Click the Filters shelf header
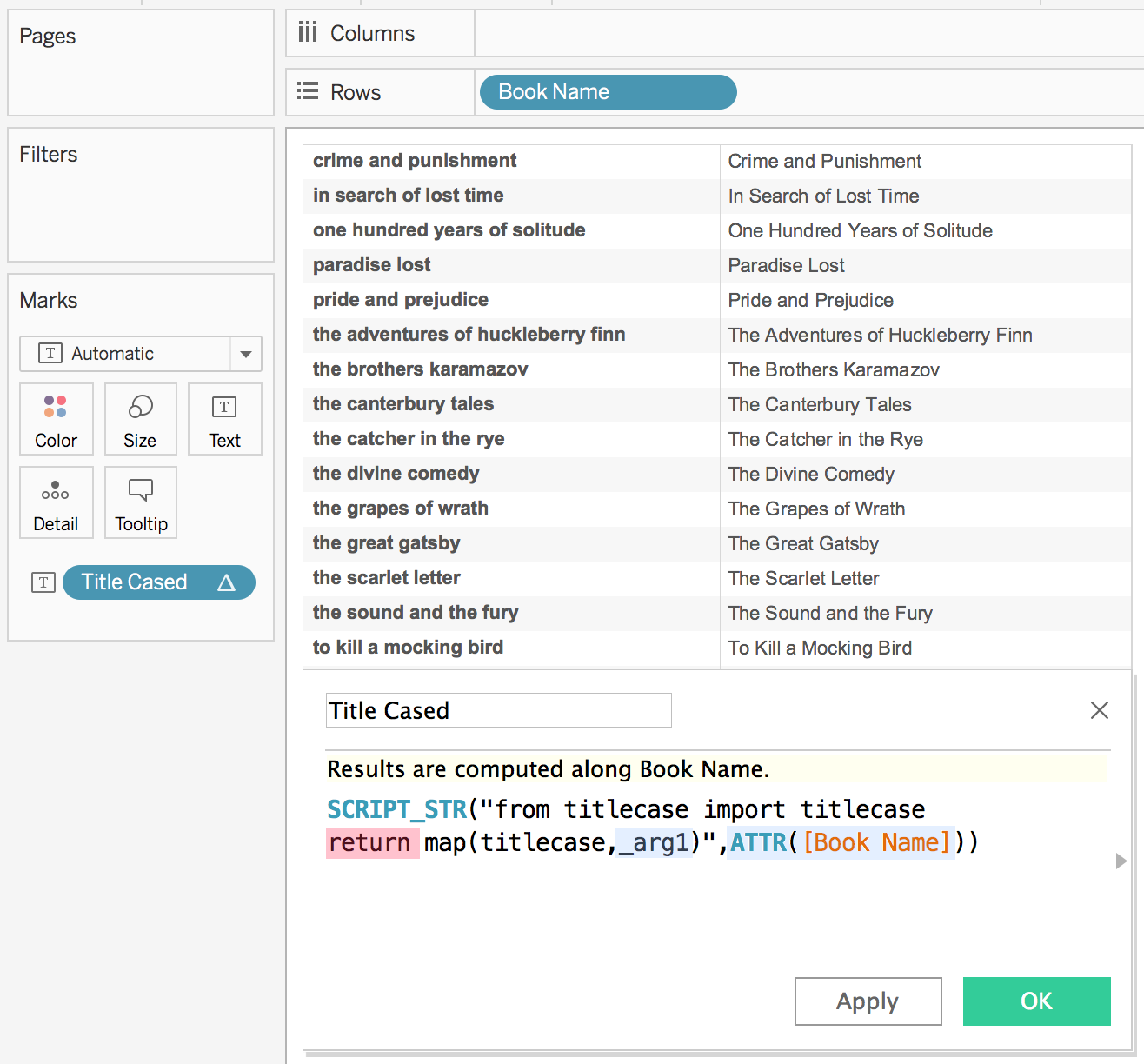This screenshot has width=1144, height=1064. point(48,154)
